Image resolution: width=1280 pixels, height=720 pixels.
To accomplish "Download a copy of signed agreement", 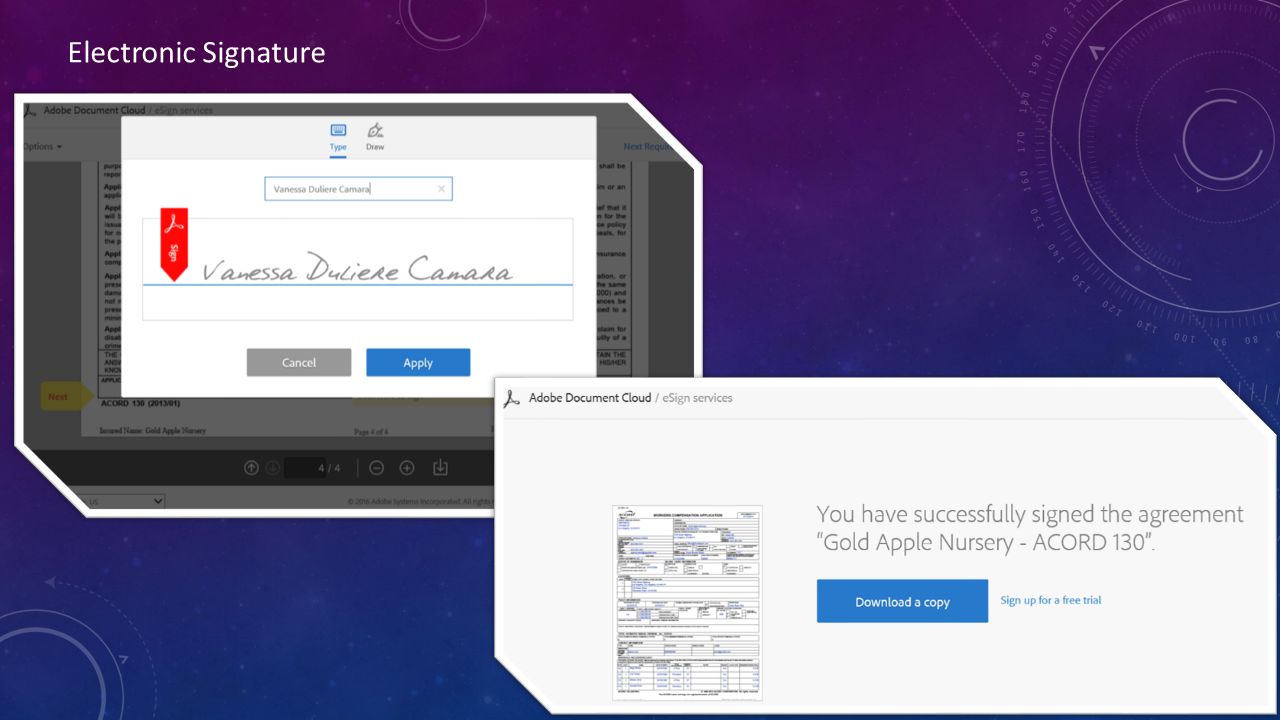I will 902,601.
